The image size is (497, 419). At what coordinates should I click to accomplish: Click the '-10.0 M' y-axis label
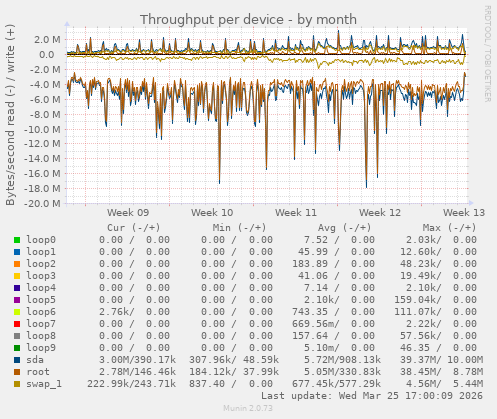42,129
